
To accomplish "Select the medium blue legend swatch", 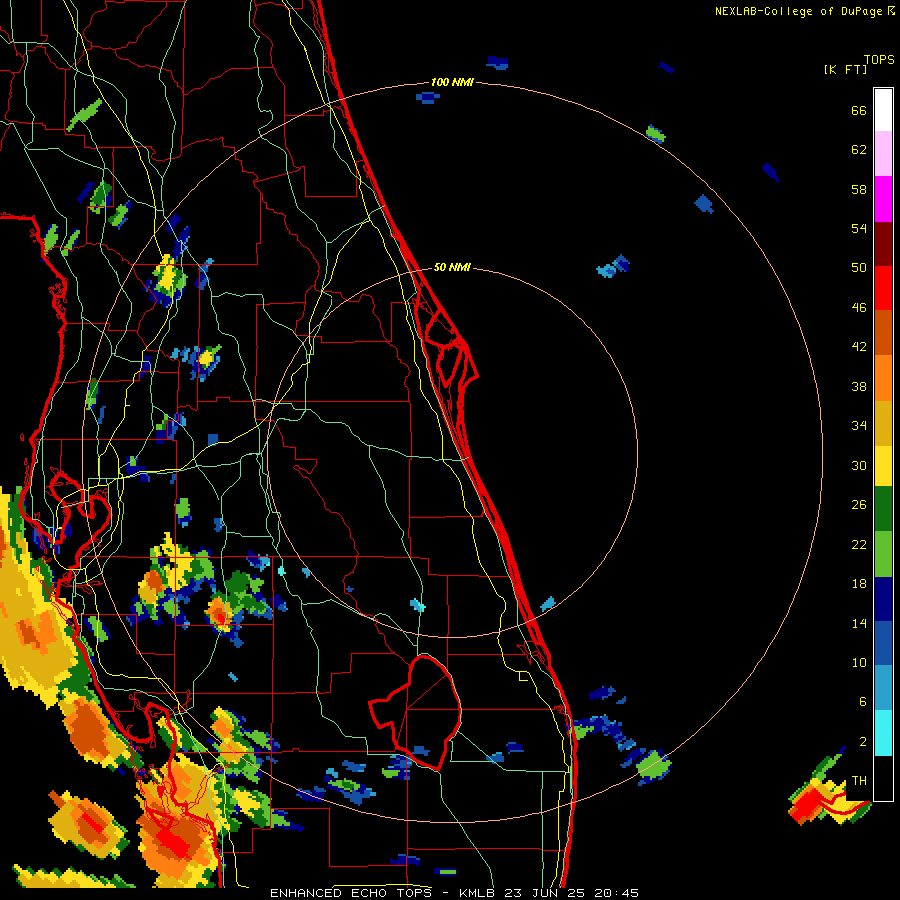I will [883, 643].
